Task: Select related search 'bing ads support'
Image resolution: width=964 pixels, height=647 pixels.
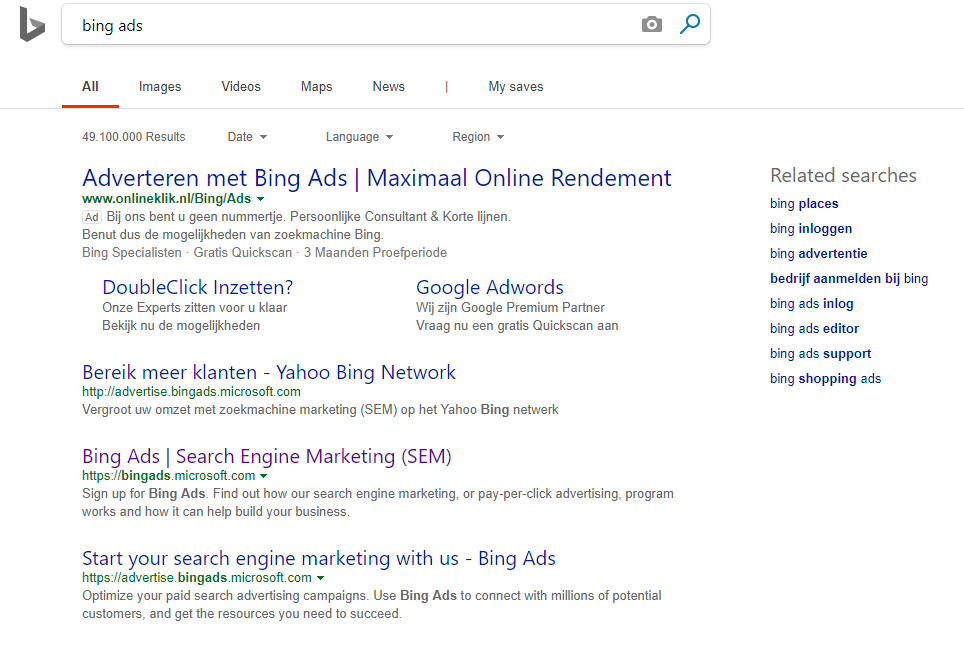Action: point(820,354)
